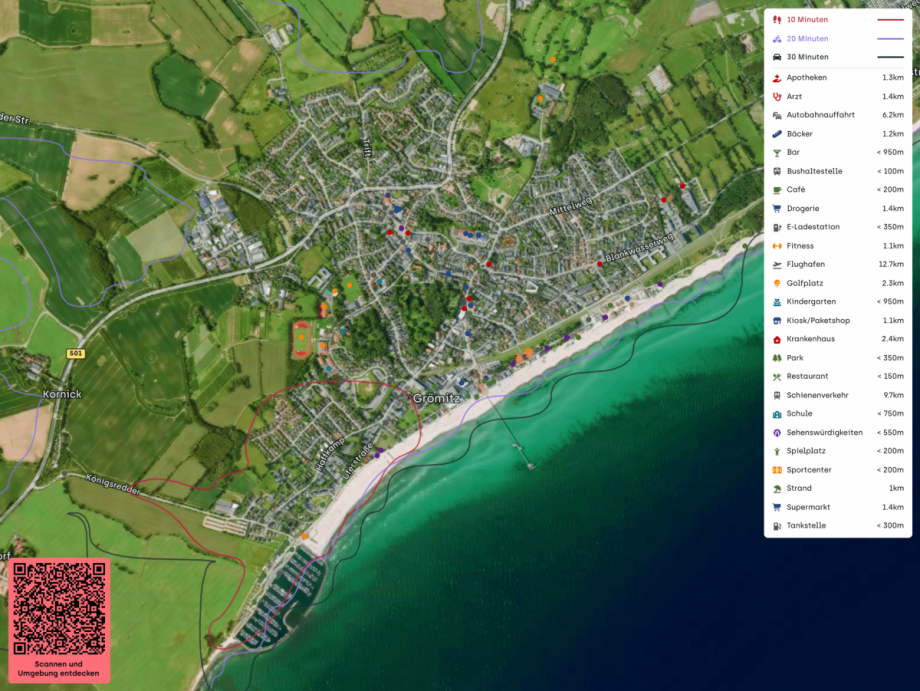Click the "Mittelweg" street label
The image size is (920, 691).
(571, 205)
